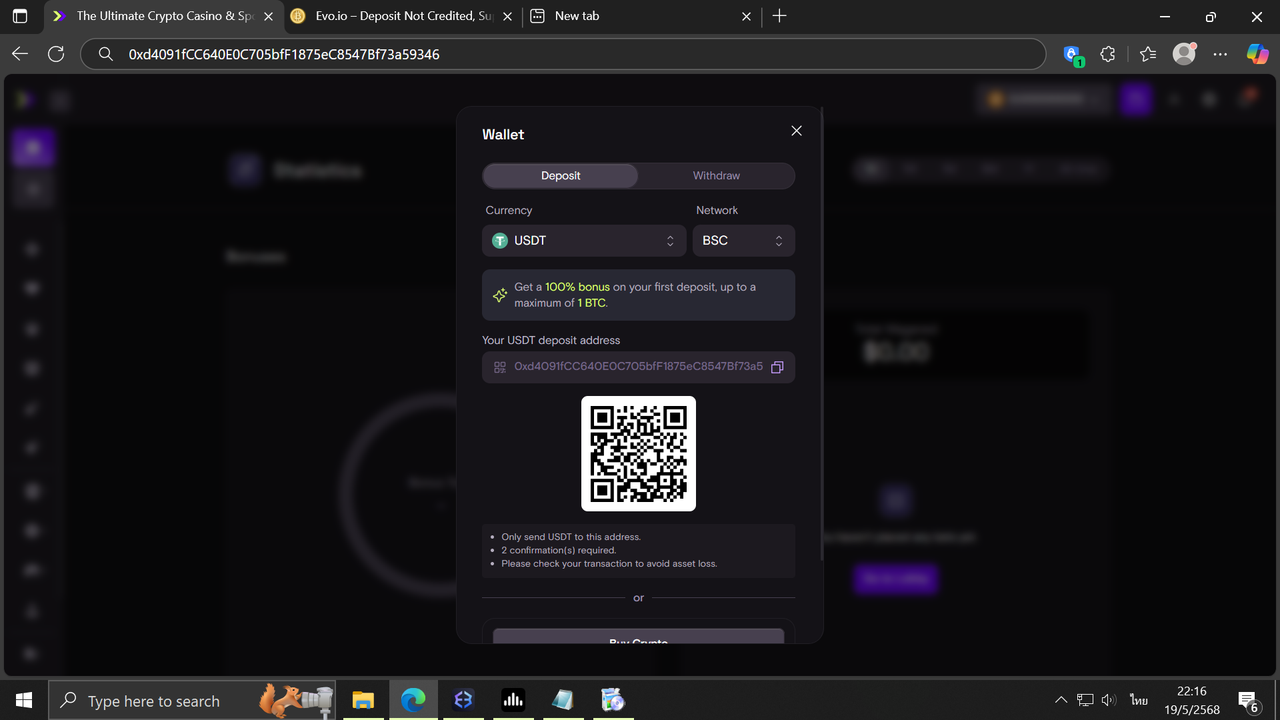The image size is (1280, 720).
Task: Open browser Settings and more menu
Action: [1220, 54]
